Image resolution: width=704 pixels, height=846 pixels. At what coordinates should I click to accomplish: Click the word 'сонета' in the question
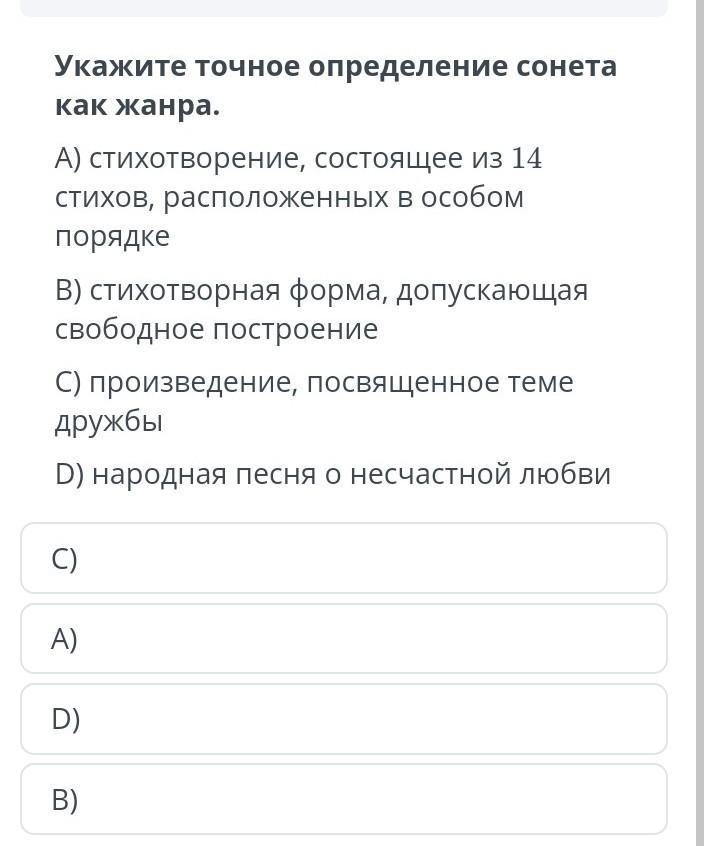(x=566, y=67)
